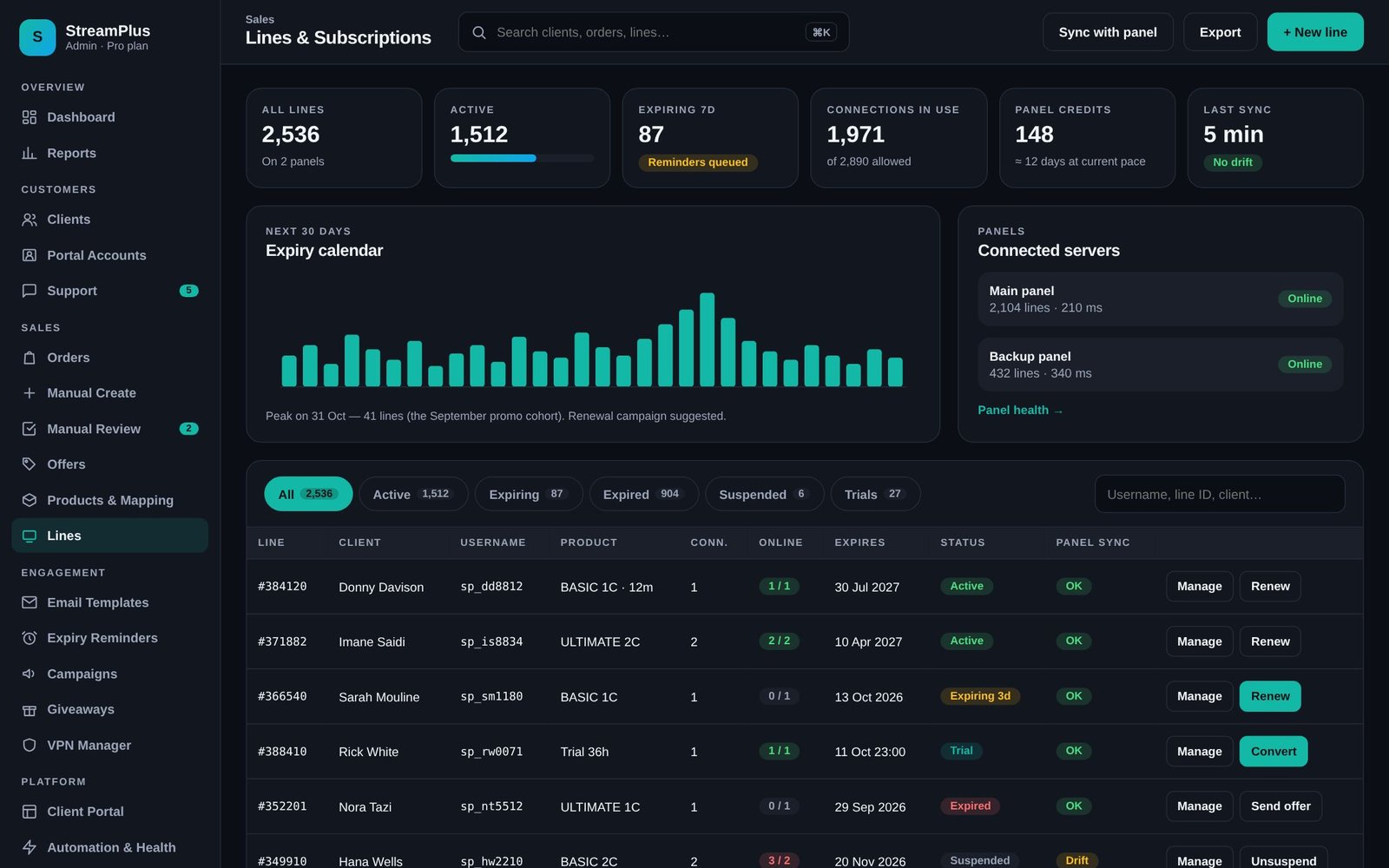Manage Donny Davison's line
Screen dimensions: 1389x868
tap(1199, 587)
